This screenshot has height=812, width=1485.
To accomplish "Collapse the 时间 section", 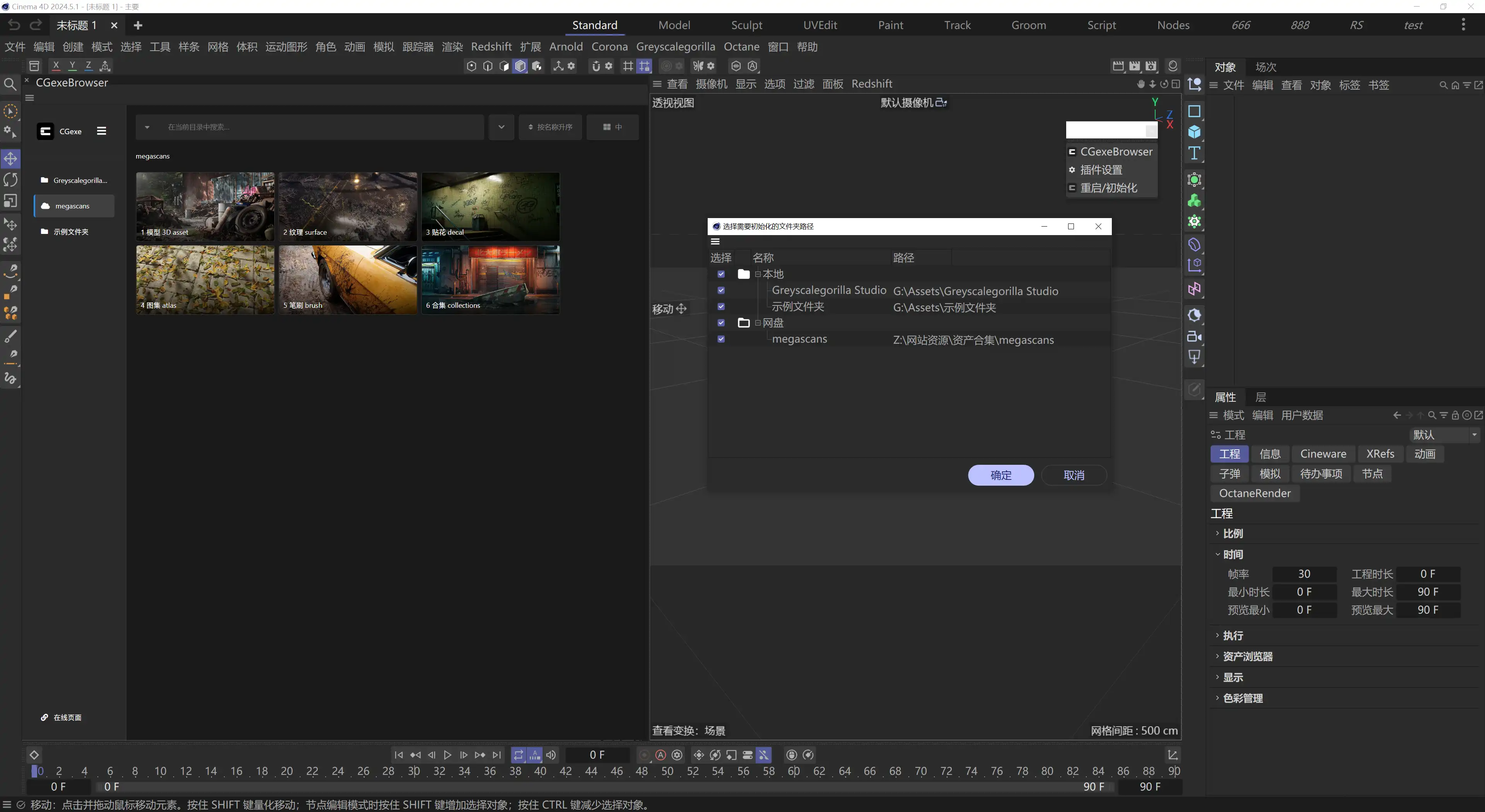I will coord(1217,554).
